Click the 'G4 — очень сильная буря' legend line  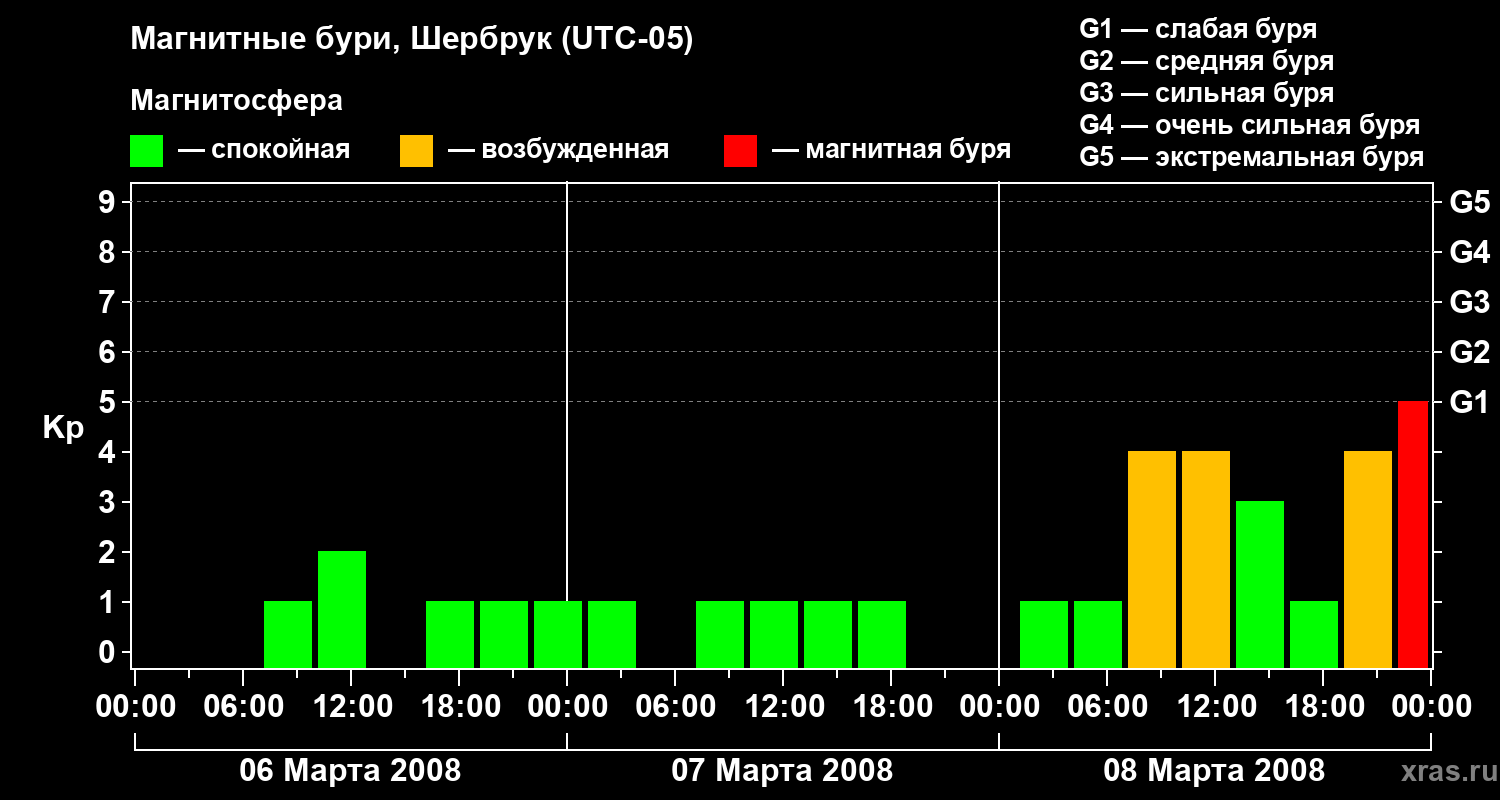1250,125
